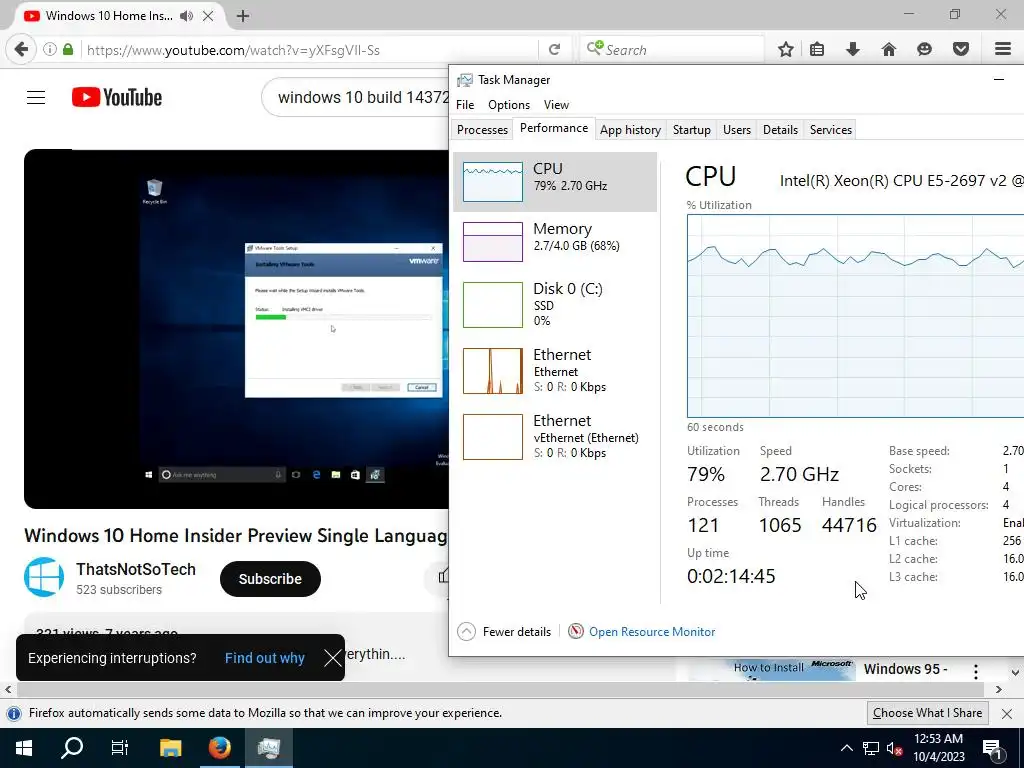
Task: Click the Windows Start button
Action: (x=24, y=748)
